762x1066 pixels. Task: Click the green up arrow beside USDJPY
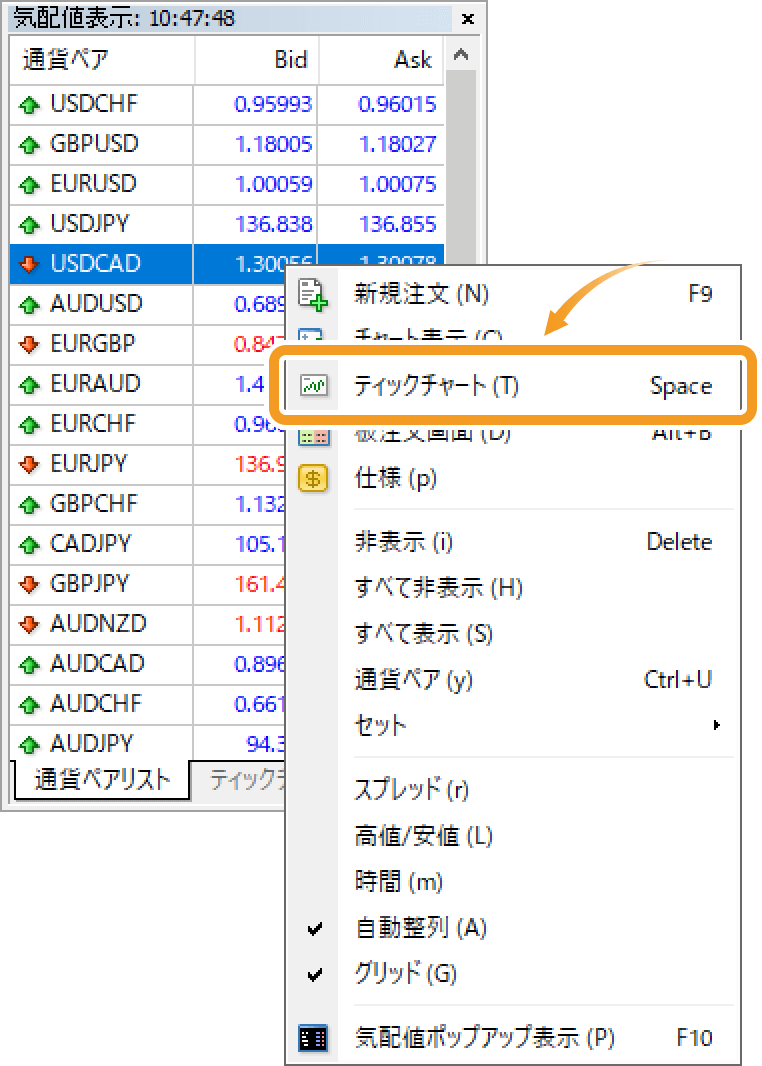[x=29, y=225]
